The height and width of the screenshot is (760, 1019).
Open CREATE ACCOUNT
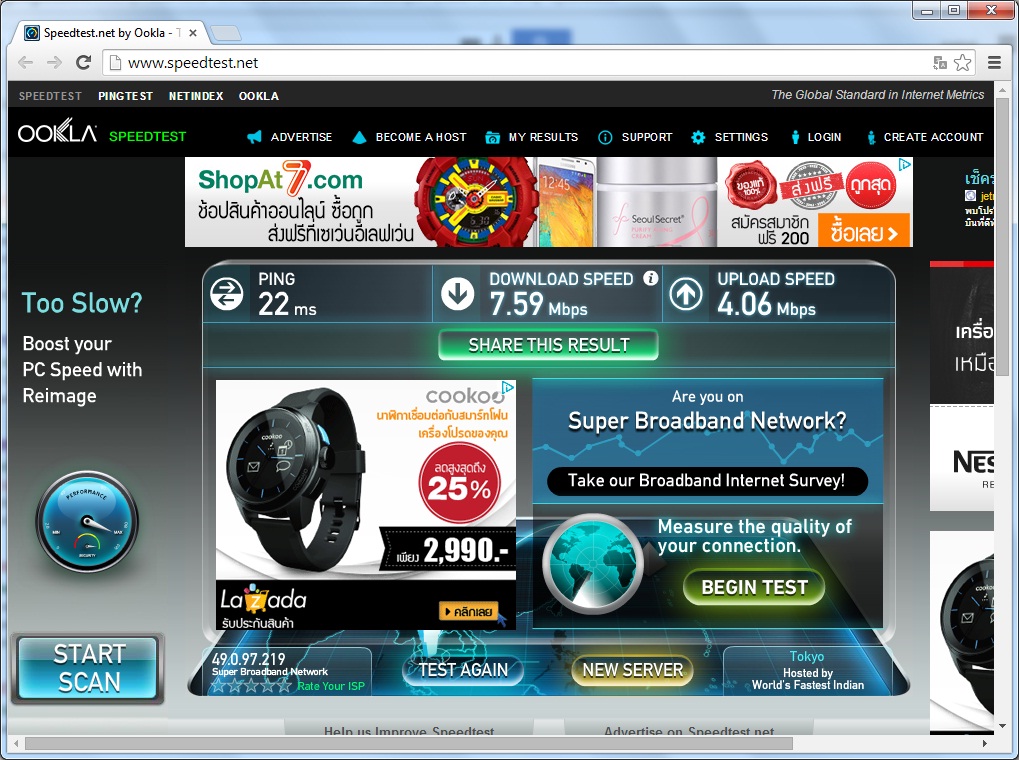933,137
